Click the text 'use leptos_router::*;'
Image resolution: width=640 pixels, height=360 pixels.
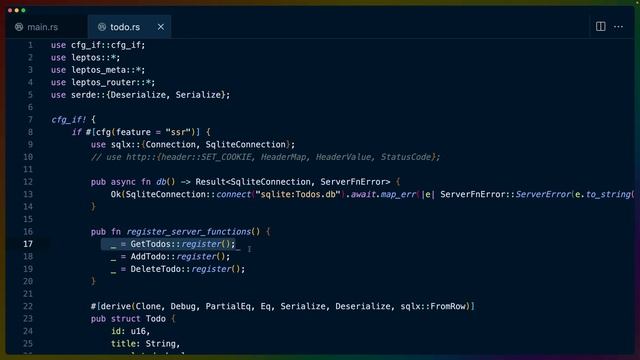103,82
